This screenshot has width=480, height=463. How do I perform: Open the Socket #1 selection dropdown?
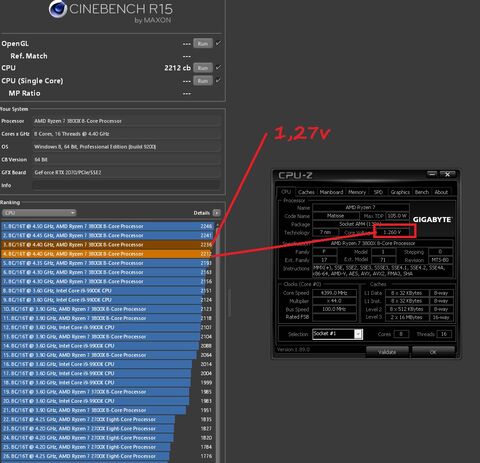click(x=337, y=334)
